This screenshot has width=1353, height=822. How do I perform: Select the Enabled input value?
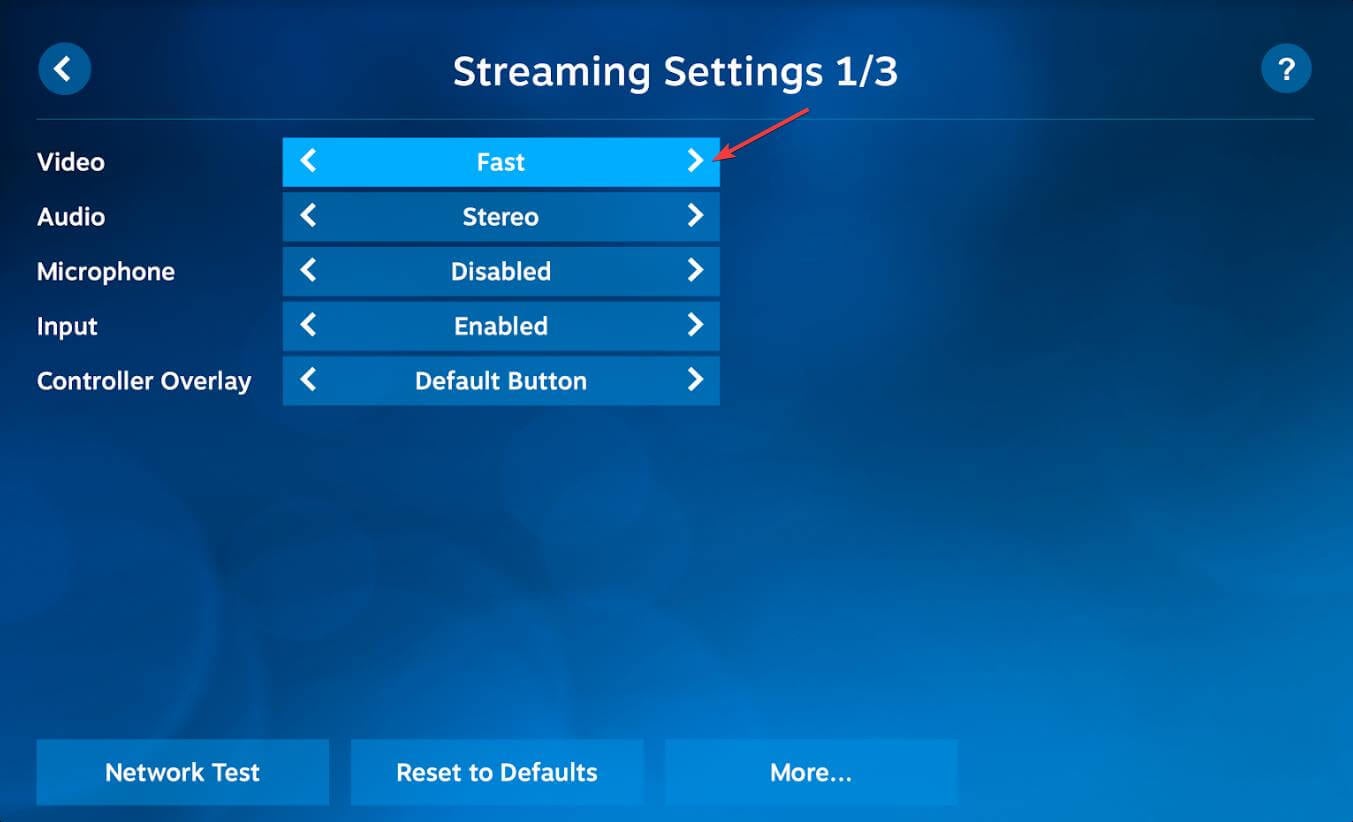click(x=501, y=327)
